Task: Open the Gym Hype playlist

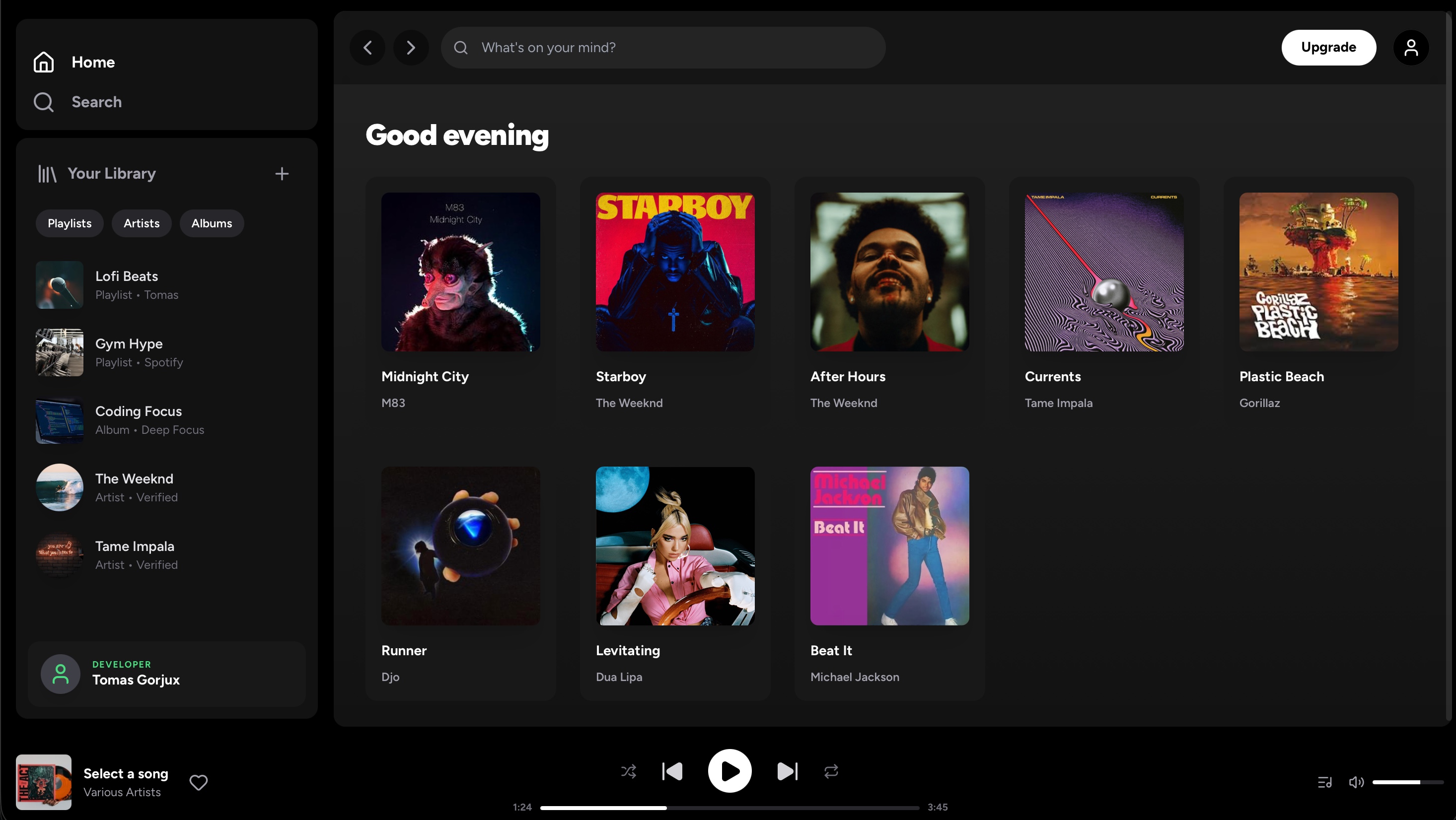Action: pyautogui.click(x=129, y=351)
